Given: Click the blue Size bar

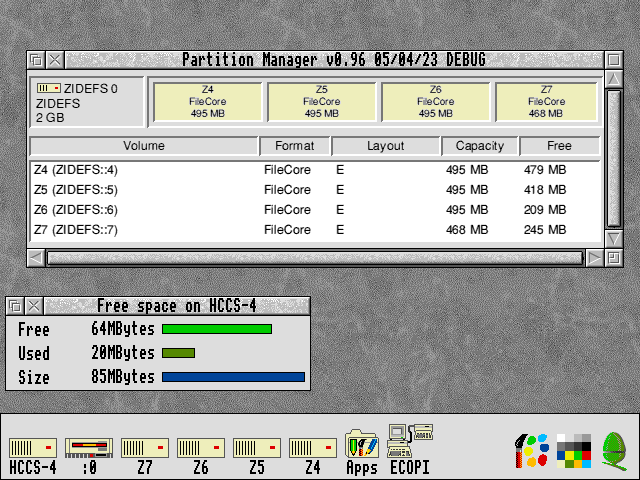Looking at the screenshot, I should [233, 377].
